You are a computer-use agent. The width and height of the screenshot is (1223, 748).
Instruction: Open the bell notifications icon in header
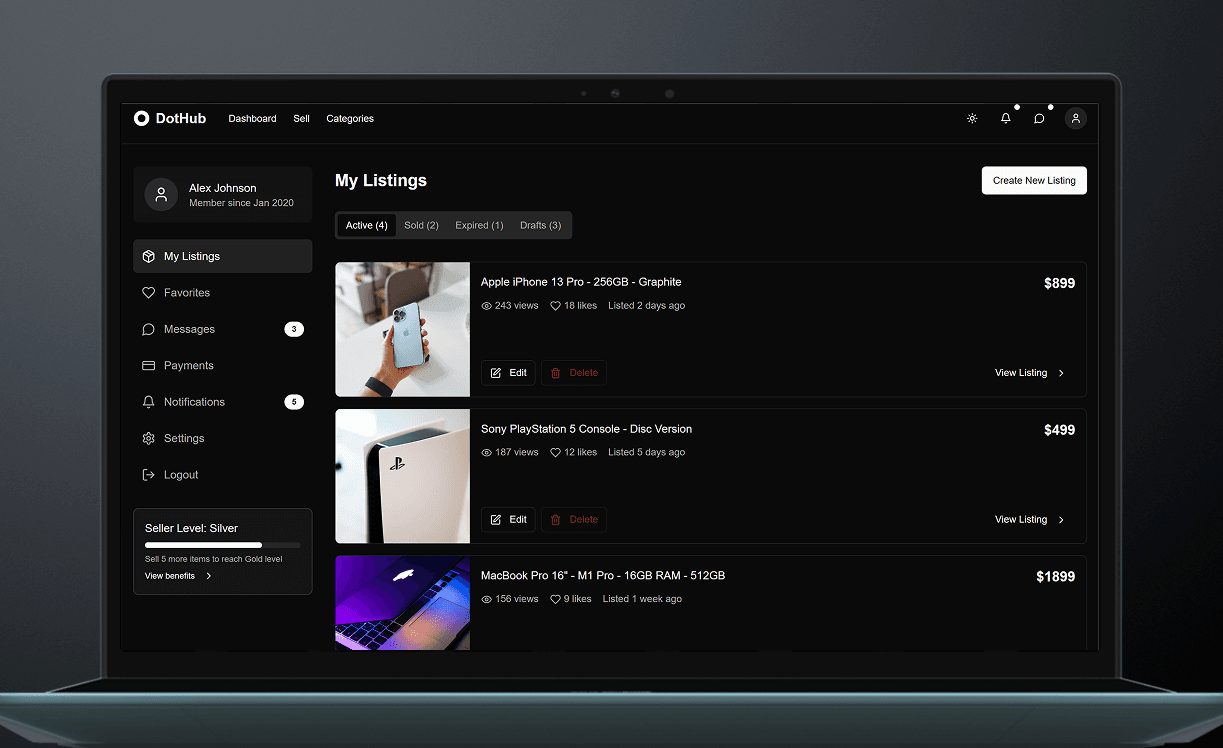(x=1006, y=118)
